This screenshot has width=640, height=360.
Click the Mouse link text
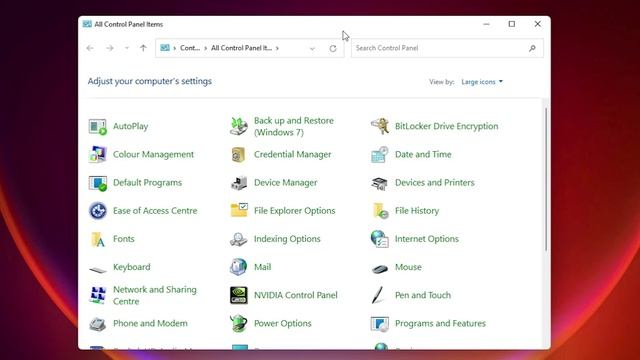point(408,267)
